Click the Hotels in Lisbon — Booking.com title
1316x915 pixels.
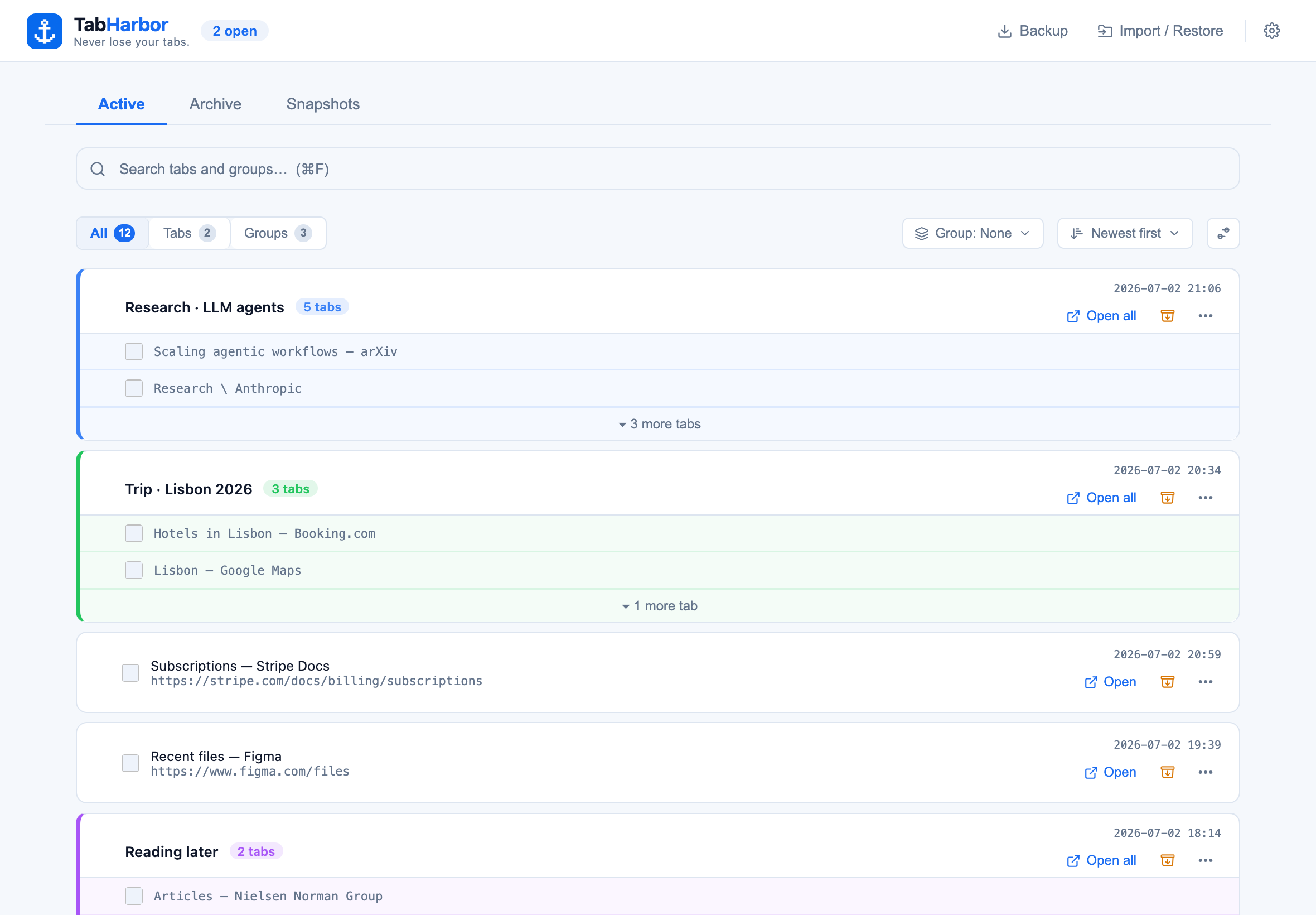[264, 533]
